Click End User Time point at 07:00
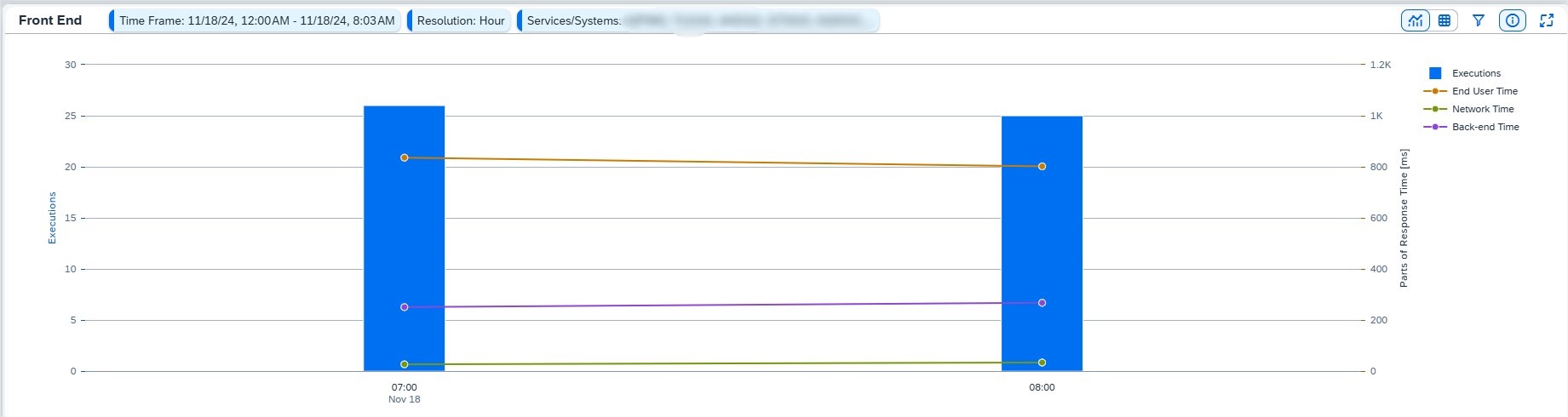This screenshot has width=1568, height=417. 405,157
